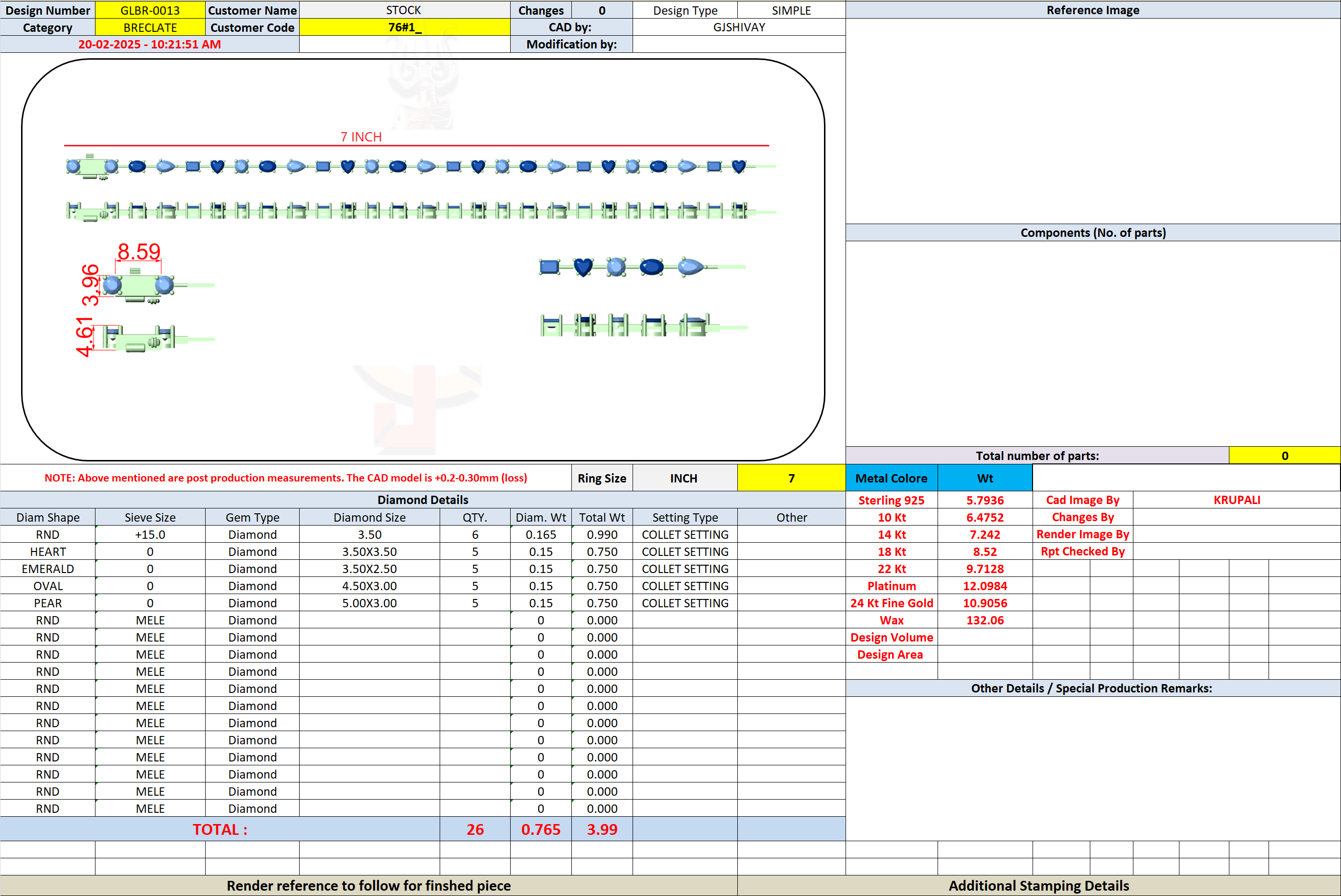Screen dimensions: 1341x896
Task: Select the 10 Kt weight 6.4752
Action: (x=985, y=517)
